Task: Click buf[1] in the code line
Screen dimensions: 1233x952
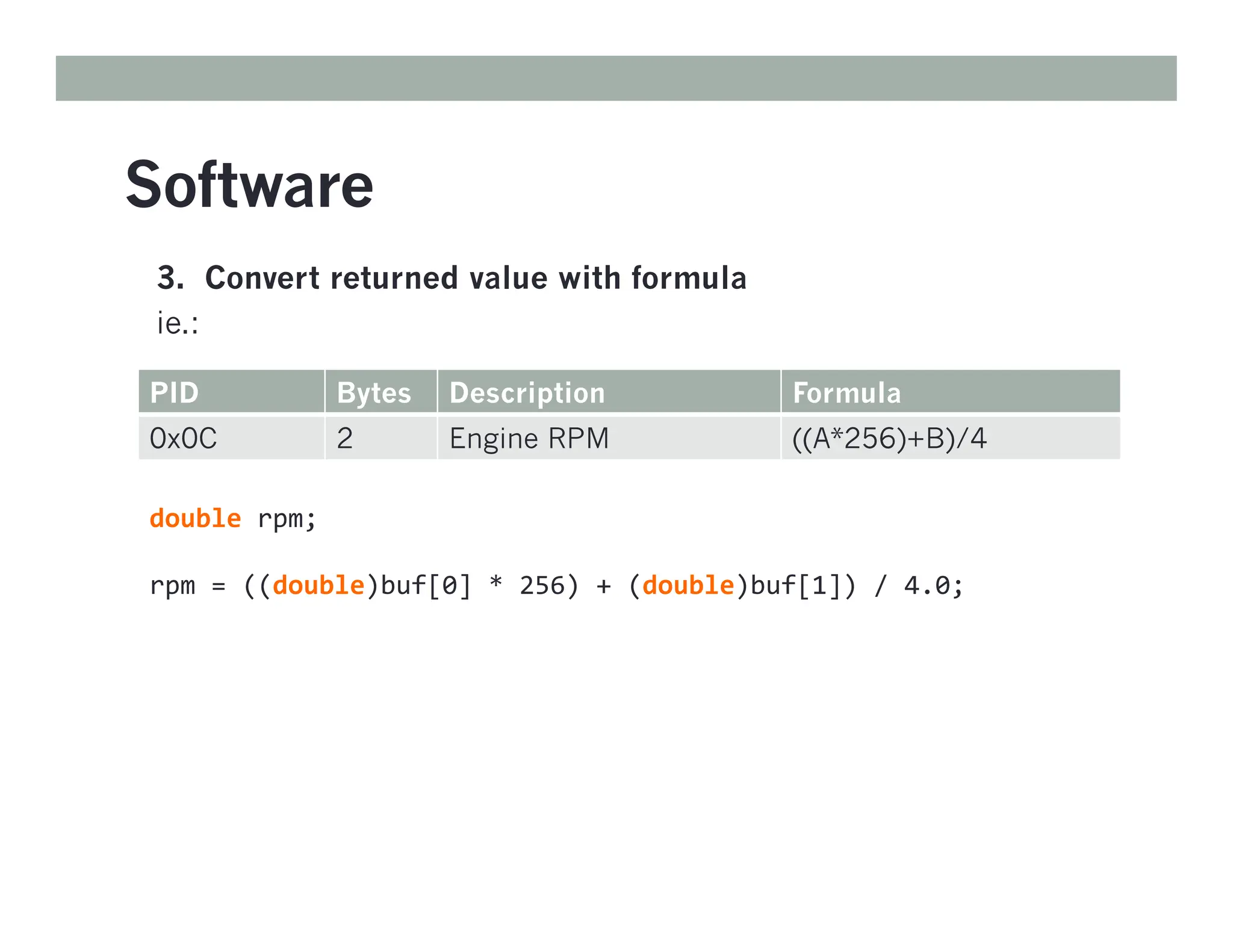Action: click(x=795, y=586)
